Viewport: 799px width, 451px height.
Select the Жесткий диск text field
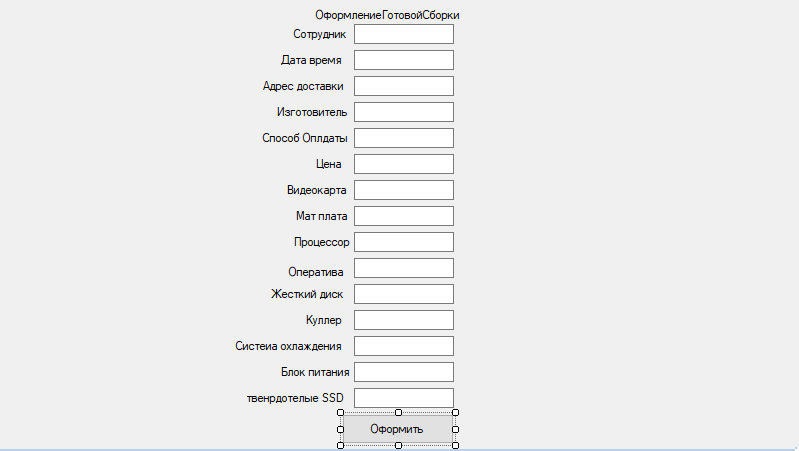pyautogui.click(x=404, y=294)
